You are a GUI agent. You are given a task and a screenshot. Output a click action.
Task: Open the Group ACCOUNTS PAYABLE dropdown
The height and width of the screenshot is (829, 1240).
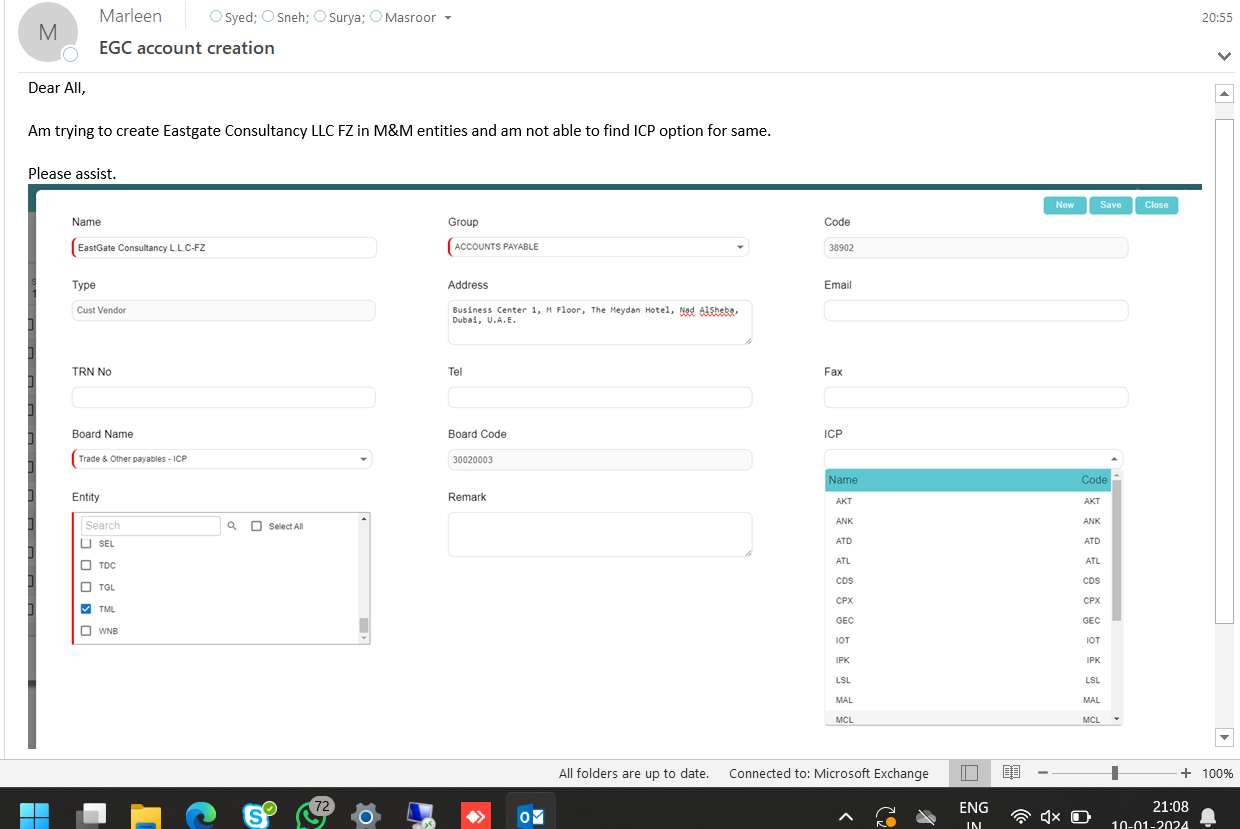pyautogui.click(x=739, y=247)
